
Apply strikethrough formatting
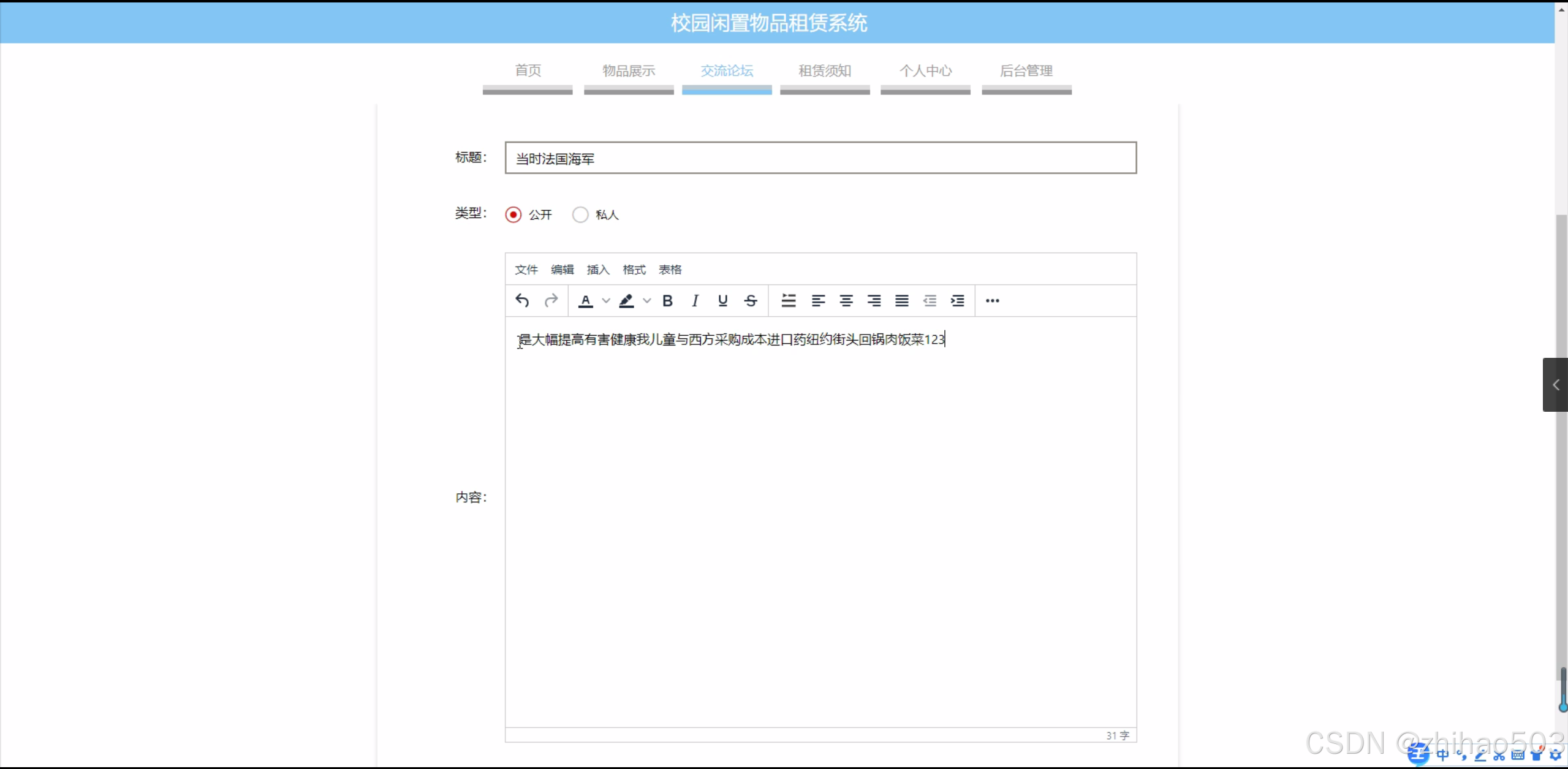(x=751, y=300)
